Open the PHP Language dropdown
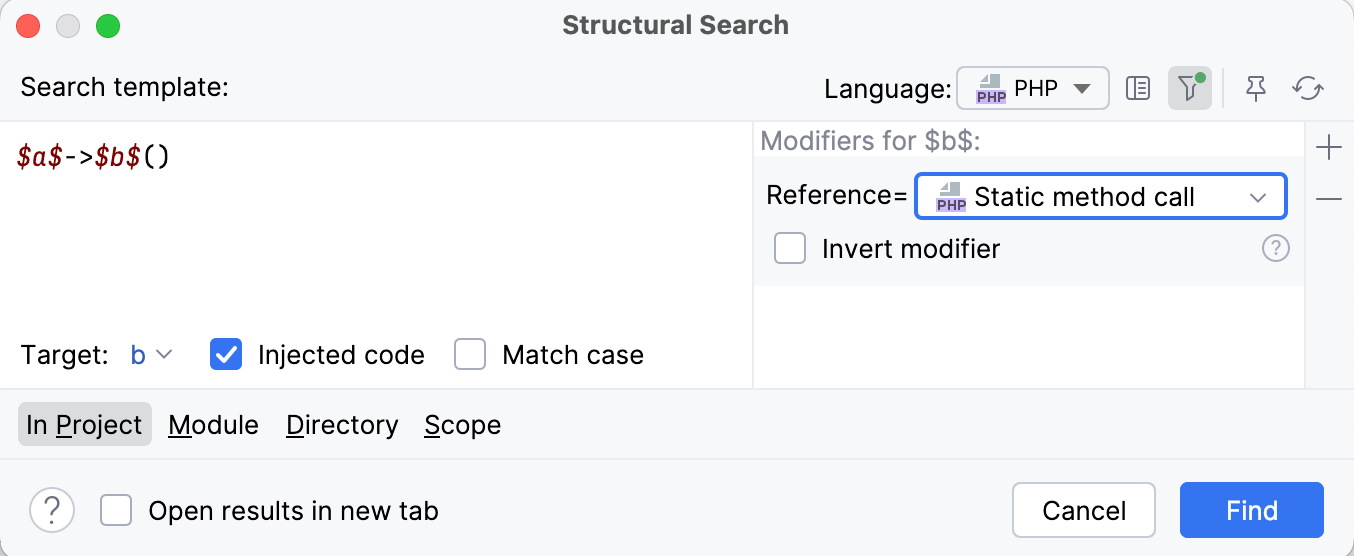Screen dimensions: 1354x556 coord(1033,89)
